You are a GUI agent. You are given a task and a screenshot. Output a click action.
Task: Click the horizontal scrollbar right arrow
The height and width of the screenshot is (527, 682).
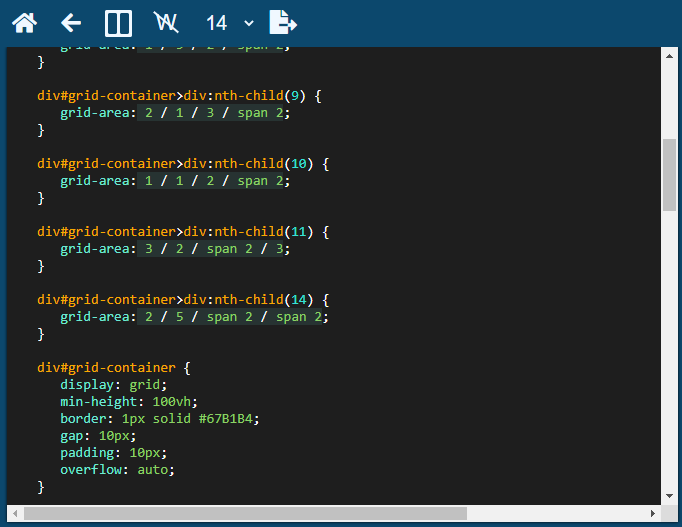653,514
